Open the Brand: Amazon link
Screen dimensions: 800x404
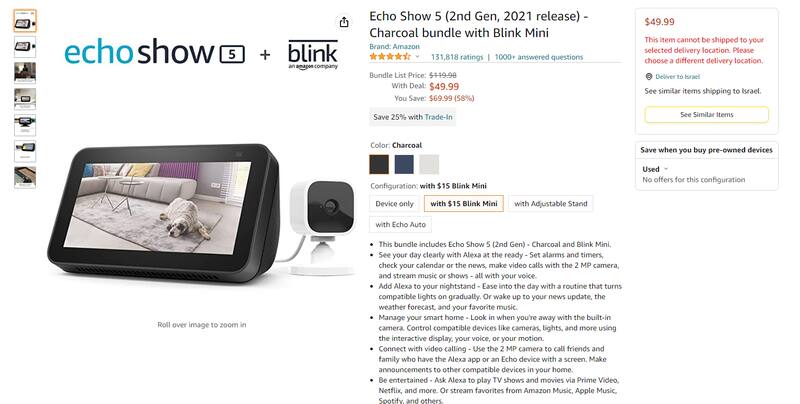394,46
